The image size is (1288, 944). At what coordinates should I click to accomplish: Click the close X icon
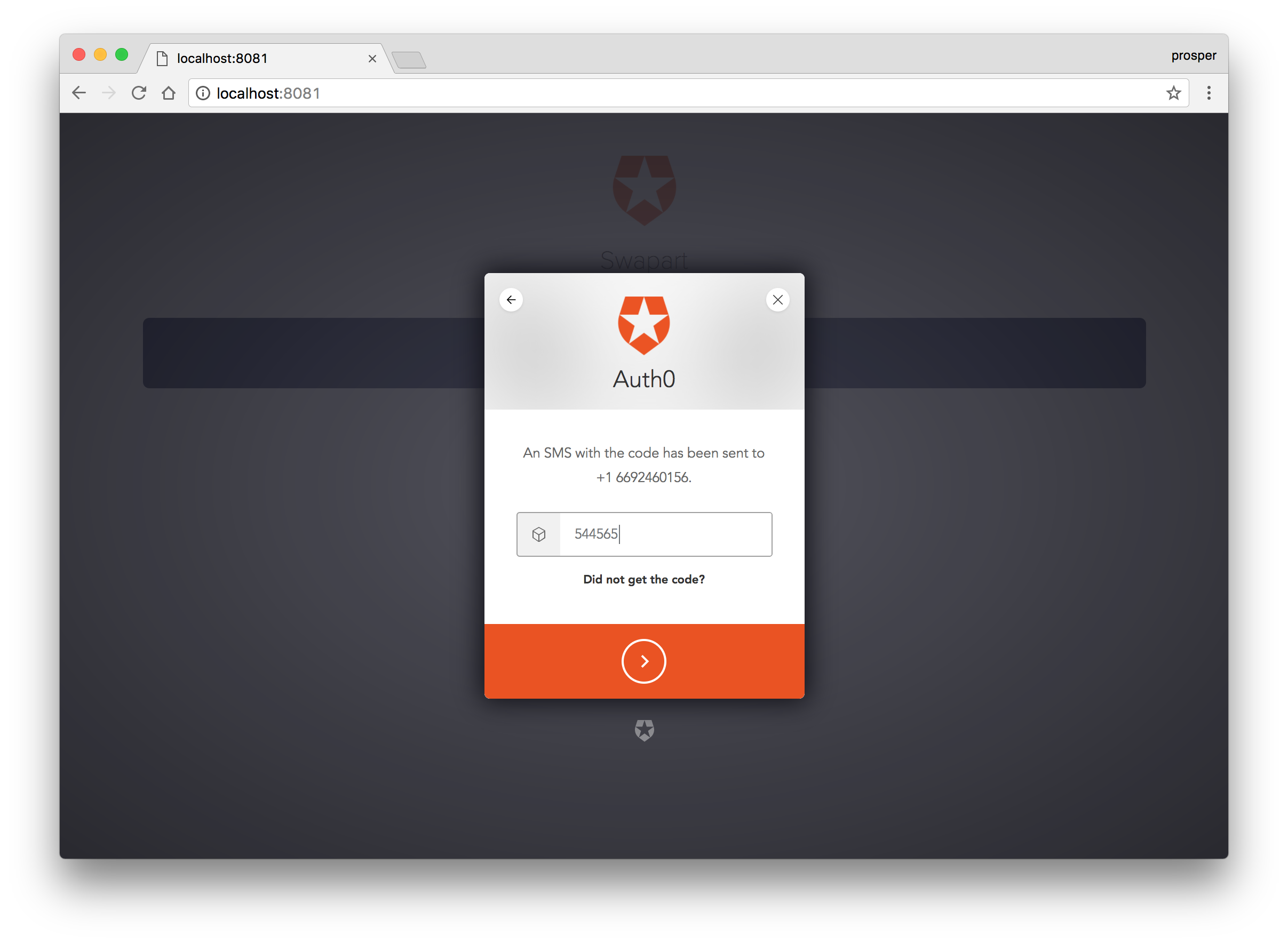point(778,298)
